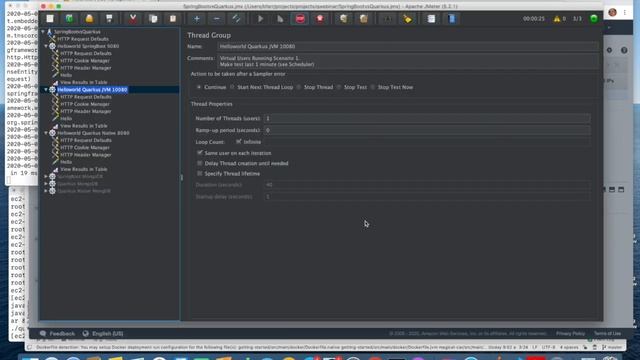Toggle Same user on each iteration checkbox
This screenshot has height=360, width=640.
[x=200, y=153]
